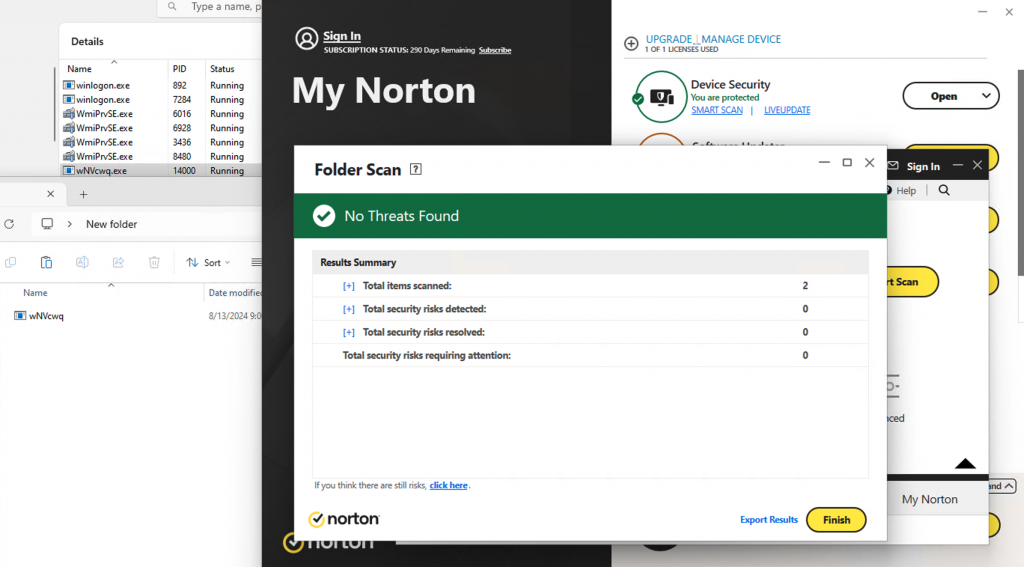Click the Norton logo in Folder Scan dialog
This screenshot has width=1024, height=567.
click(344, 519)
